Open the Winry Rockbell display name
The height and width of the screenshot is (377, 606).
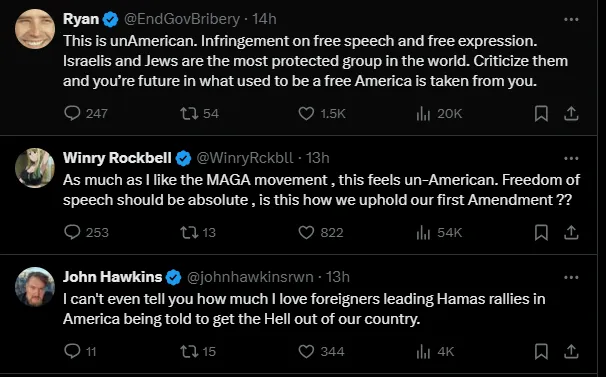[117, 158]
